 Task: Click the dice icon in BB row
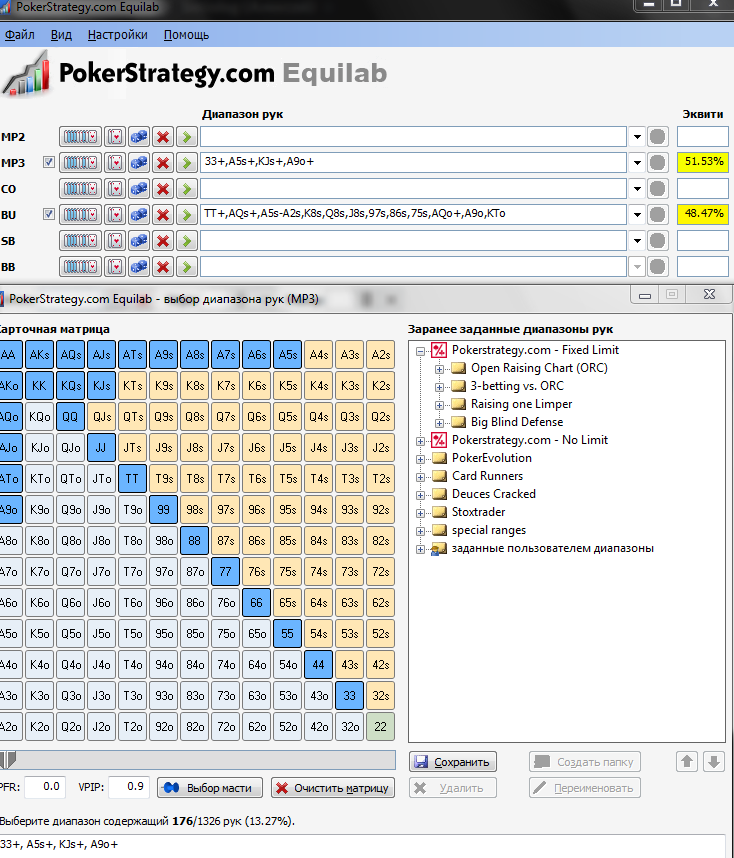coord(139,267)
